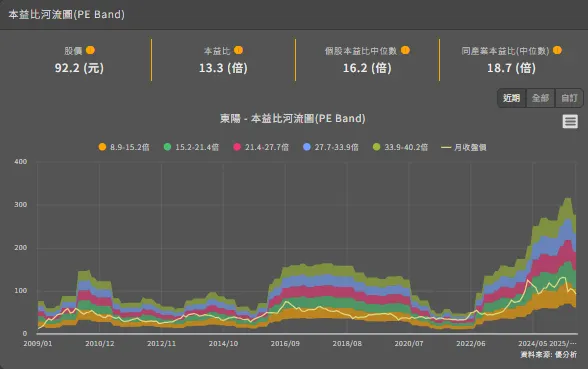The width and height of the screenshot is (588, 369).
Task: Click the 2012/11 x-axis label
Action: point(161,344)
